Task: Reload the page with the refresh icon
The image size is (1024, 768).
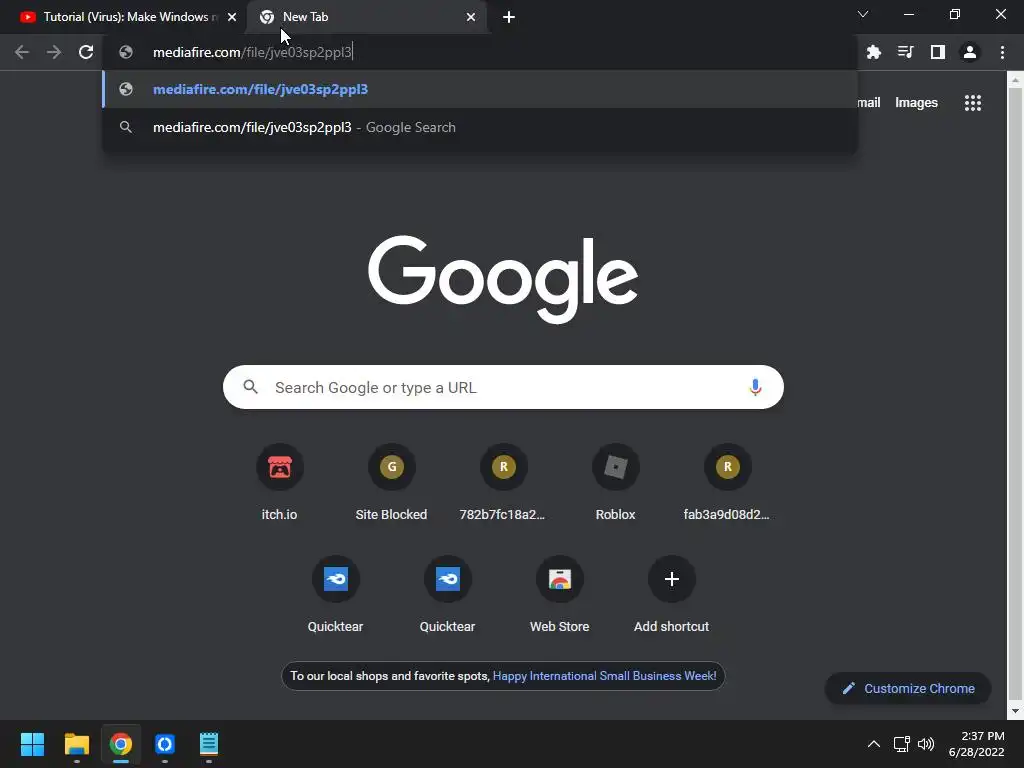Action: coord(86,52)
